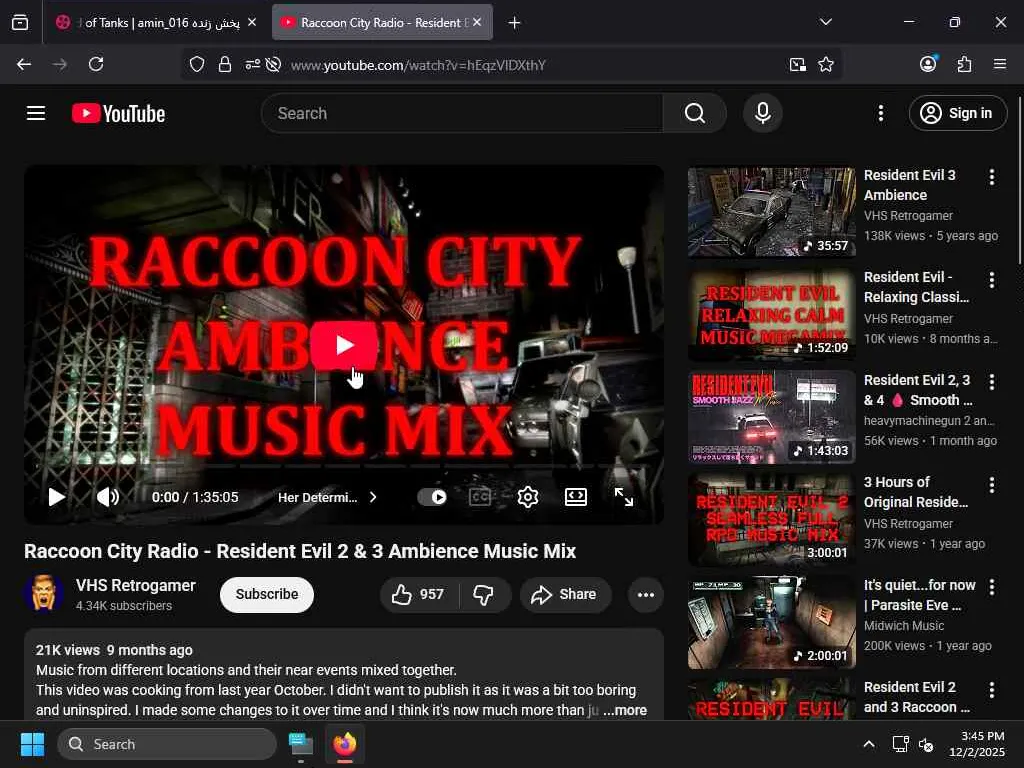Open VHS Retrogamer channel name link
The width and height of the screenshot is (1024, 768).
tap(136, 585)
